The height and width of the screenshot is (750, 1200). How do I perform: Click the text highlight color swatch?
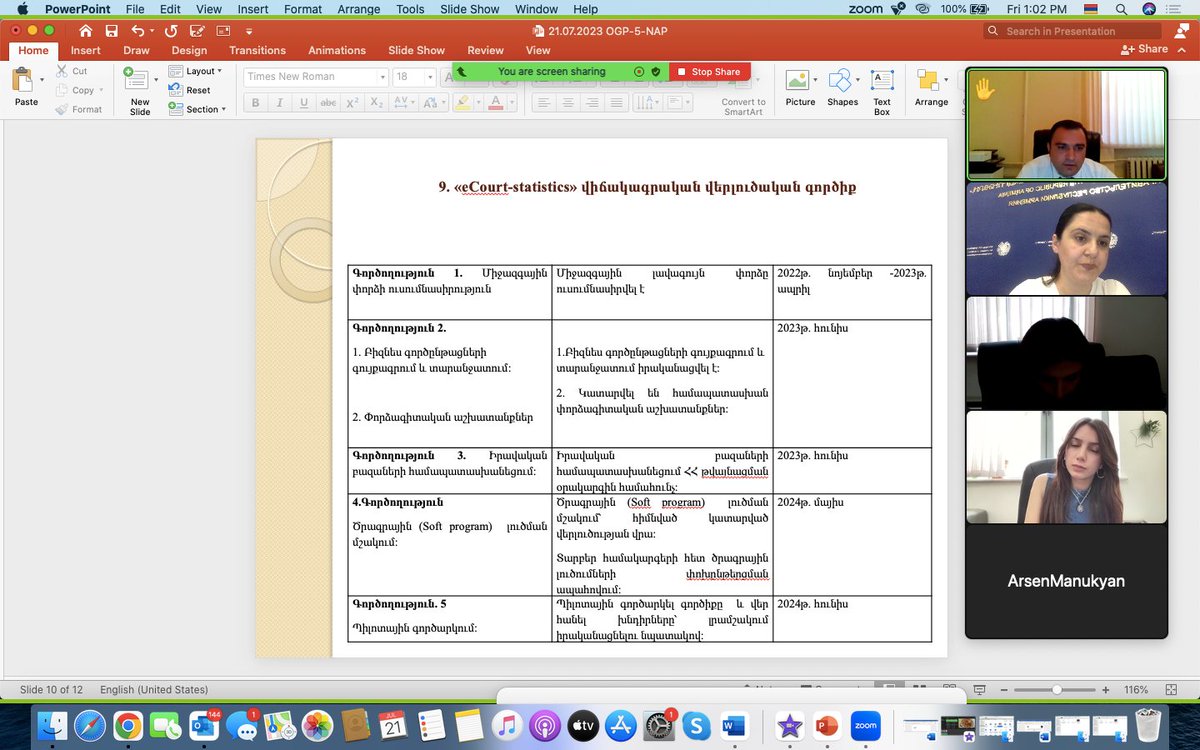click(462, 102)
